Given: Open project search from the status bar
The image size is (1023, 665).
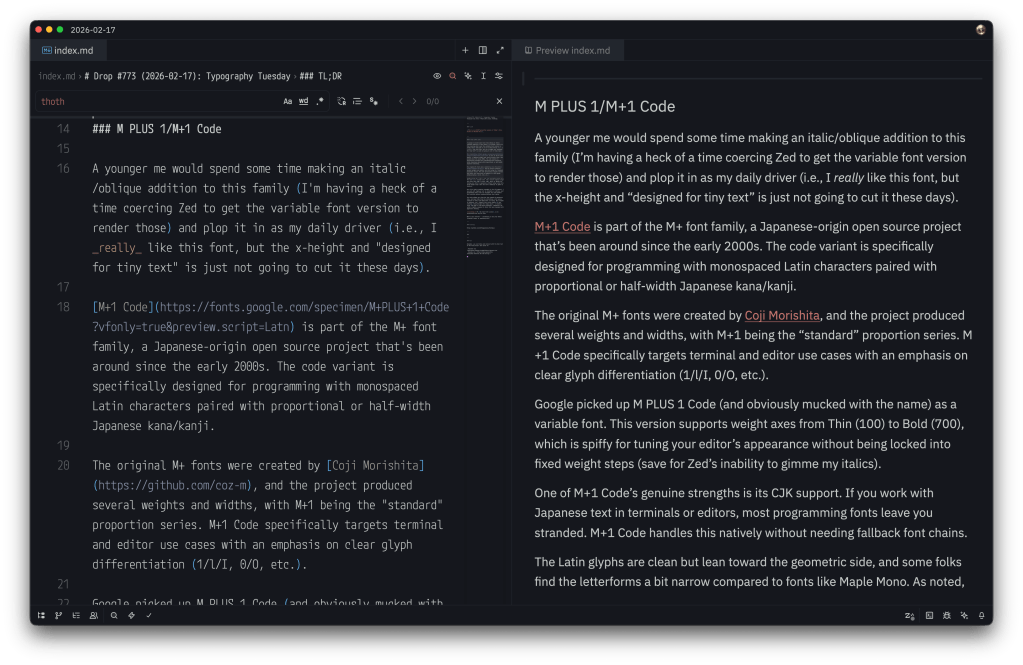Looking at the screenshot, I should (114, 615).
